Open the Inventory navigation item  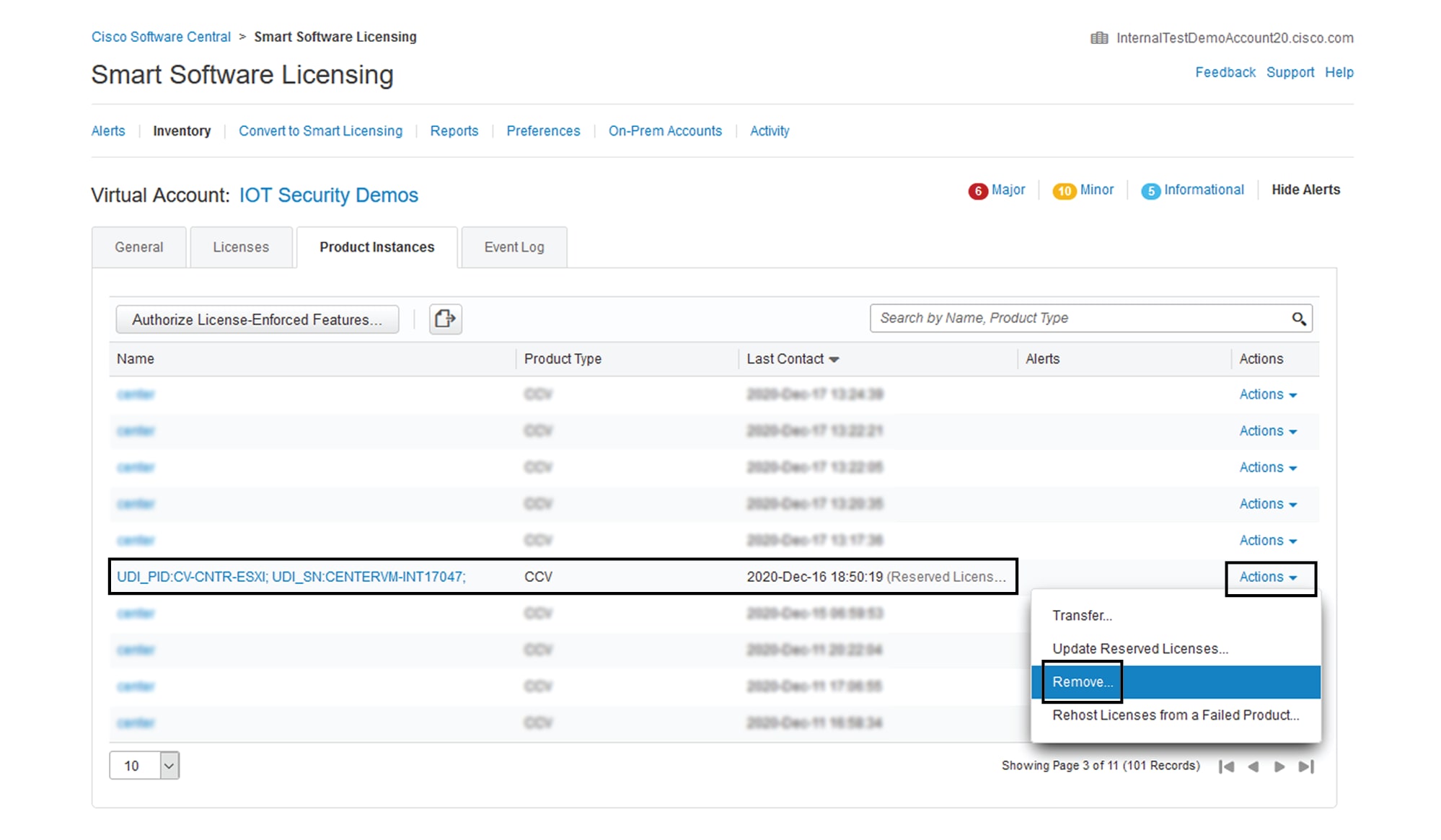click(182, 131)
